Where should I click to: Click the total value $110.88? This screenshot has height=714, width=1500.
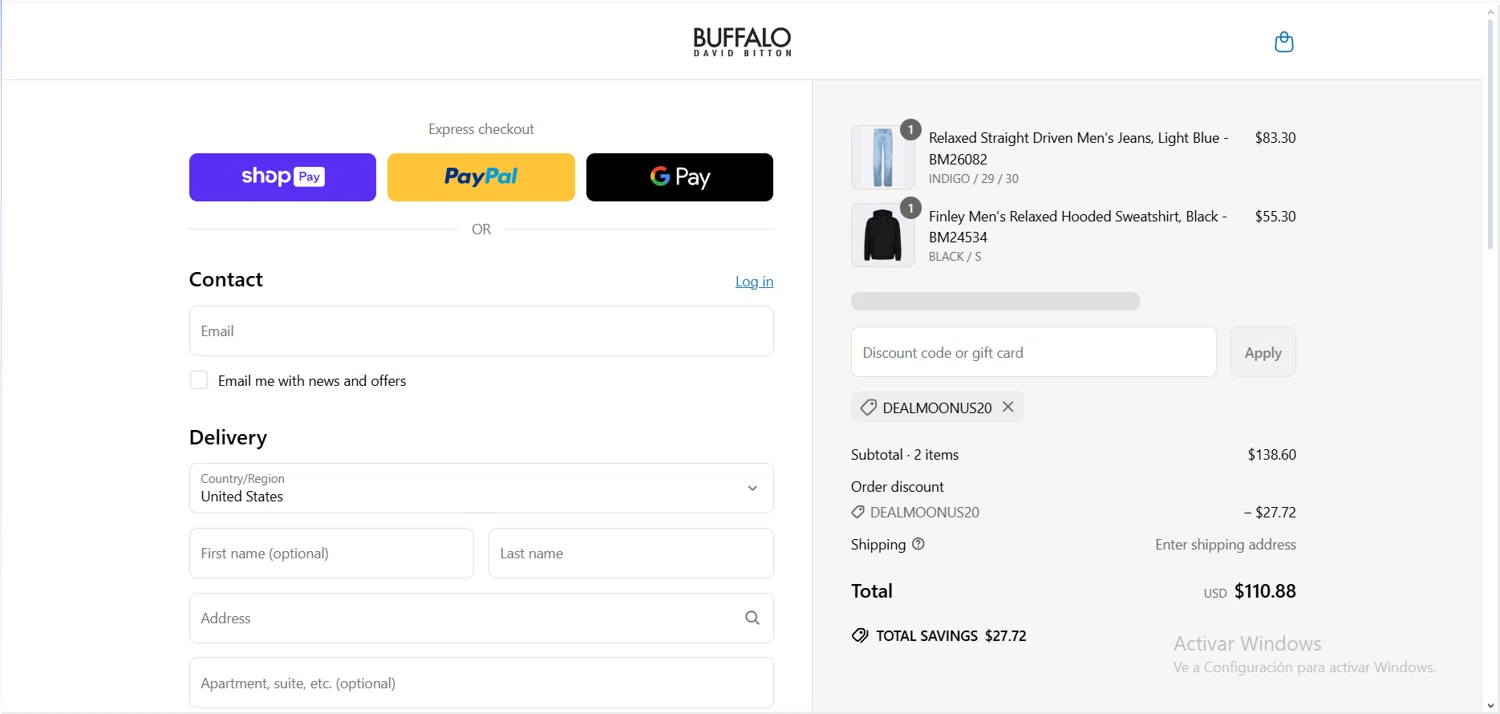pyautogui.click(x=1265, y=591)
